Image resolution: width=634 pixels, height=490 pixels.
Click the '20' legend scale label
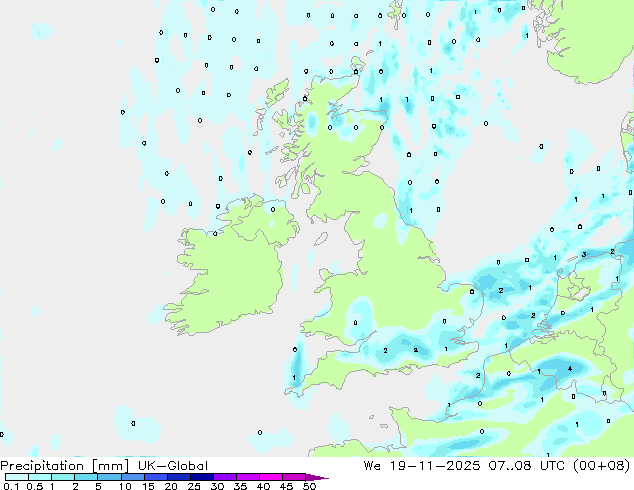(171, 486)
